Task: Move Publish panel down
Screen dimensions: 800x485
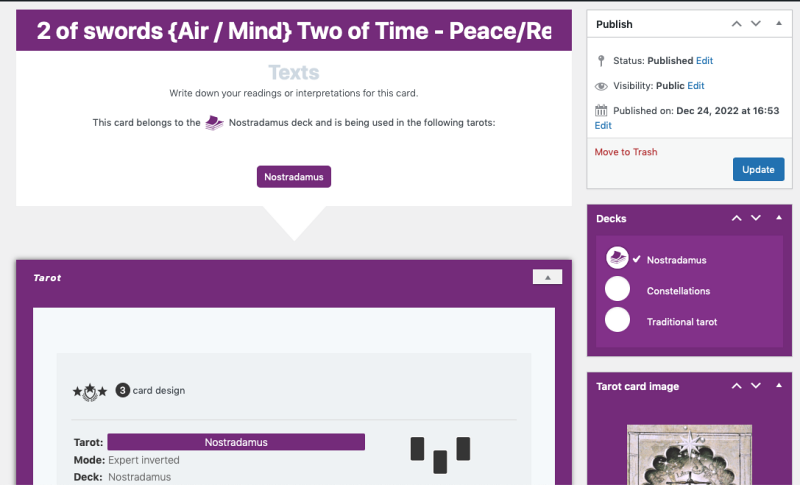Action: click(756, 24)
